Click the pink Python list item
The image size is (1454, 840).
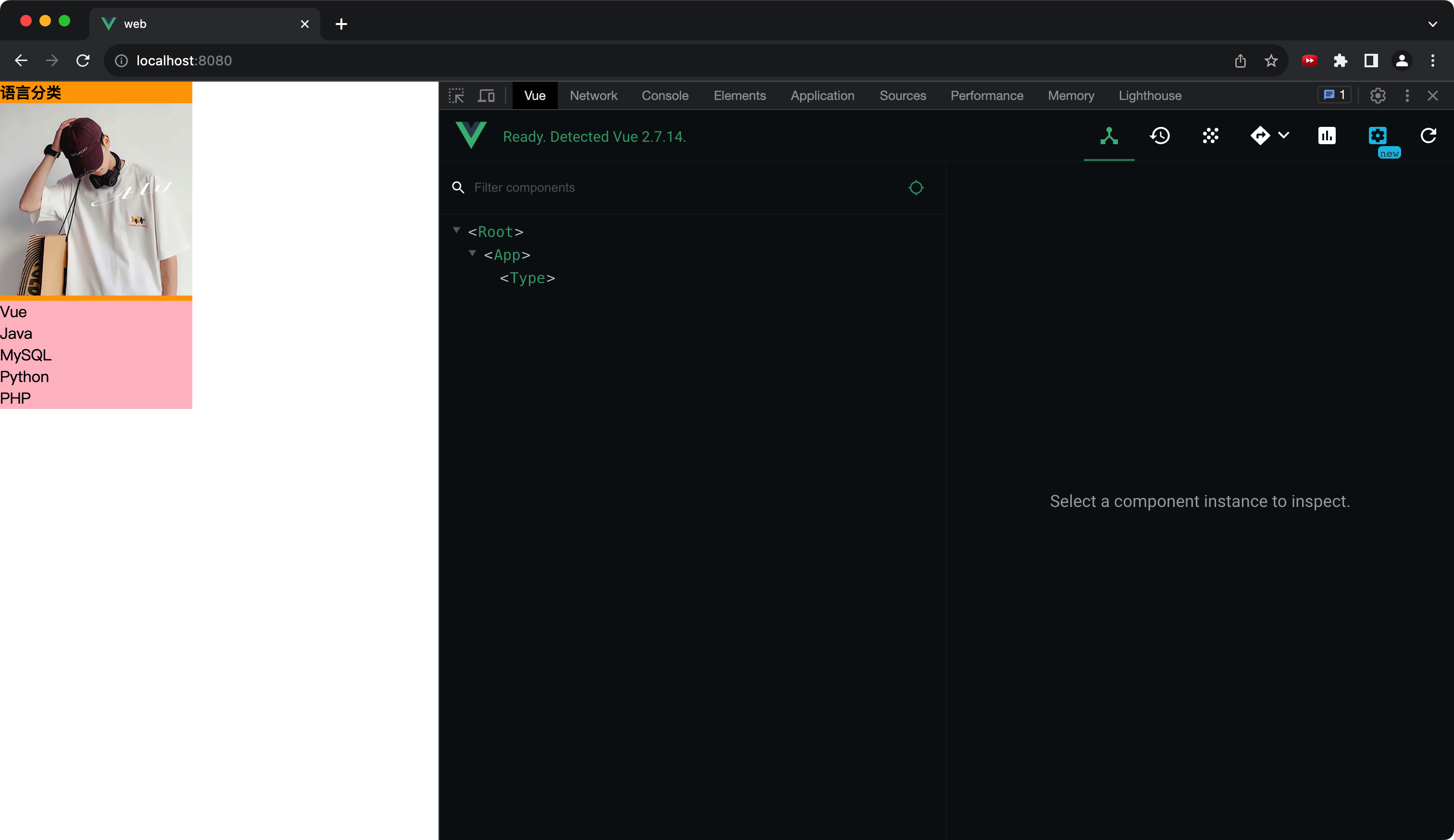point(25,377)
